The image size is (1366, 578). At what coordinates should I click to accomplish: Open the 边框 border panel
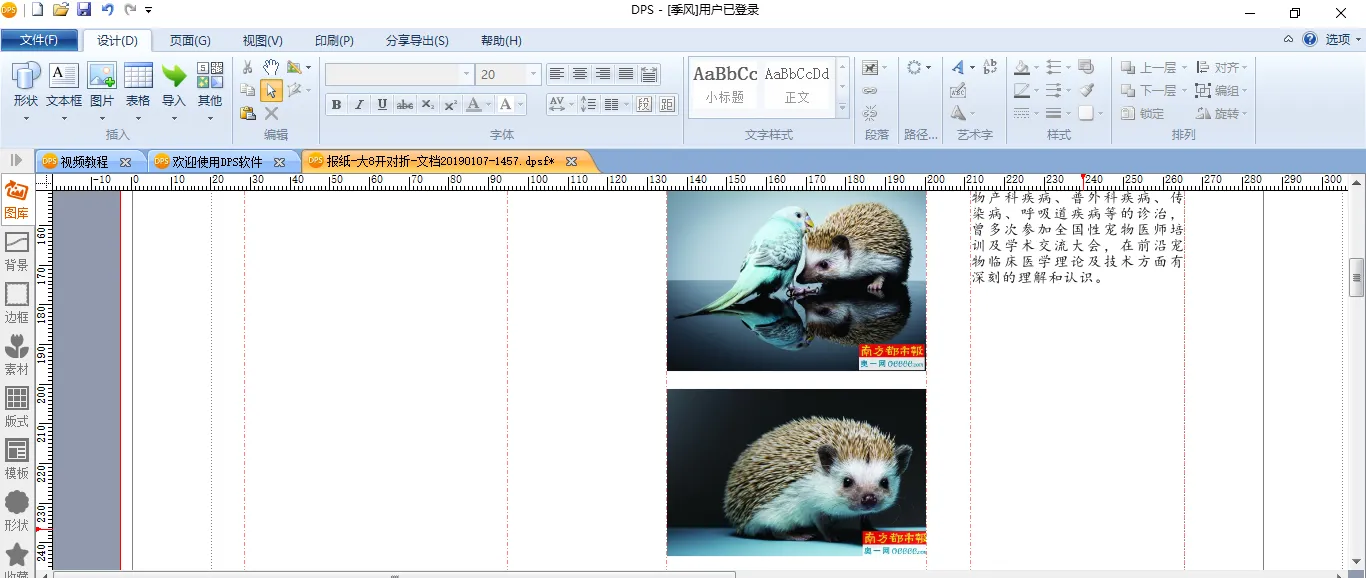[x=17, y=303]
